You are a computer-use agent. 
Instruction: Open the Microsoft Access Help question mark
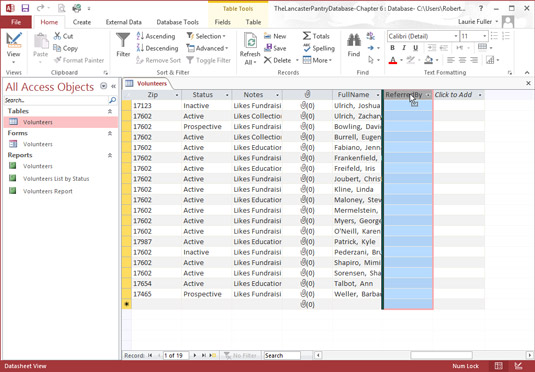481,8
